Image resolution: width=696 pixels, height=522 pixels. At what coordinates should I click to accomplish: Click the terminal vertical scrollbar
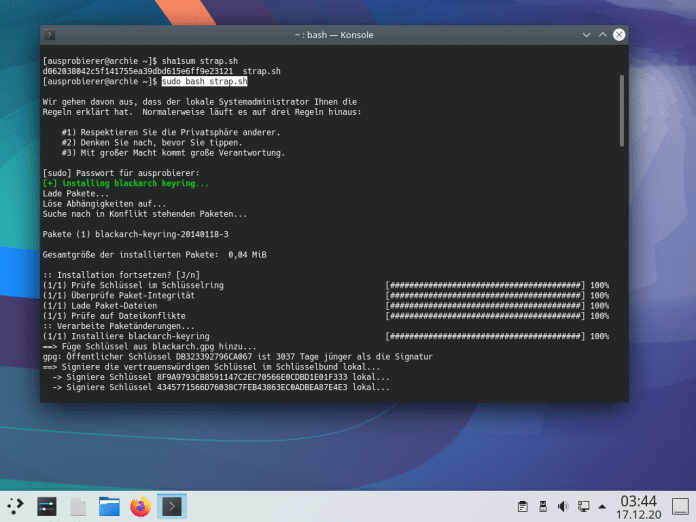[x=622, y=110]
